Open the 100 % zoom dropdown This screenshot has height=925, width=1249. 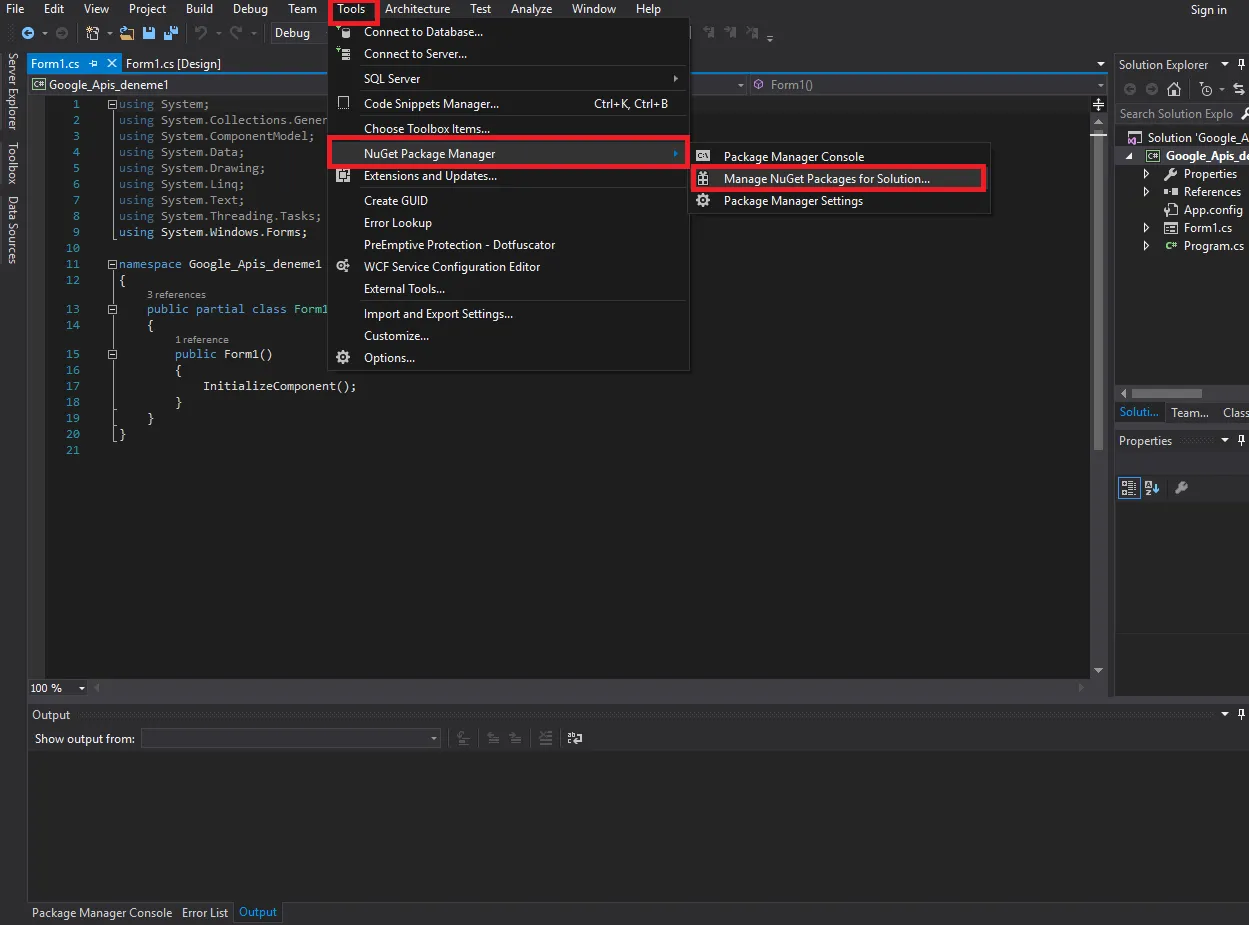pos(82,688)
